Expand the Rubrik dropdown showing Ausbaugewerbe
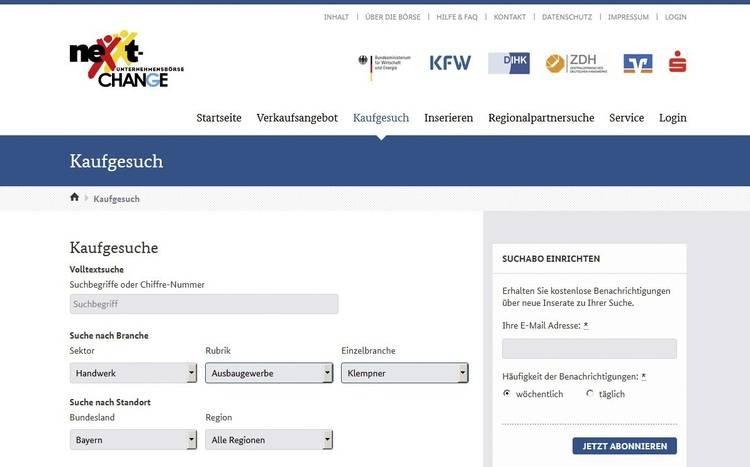The width and height of the screenshot is (750, 467). [x=269, y=373]
